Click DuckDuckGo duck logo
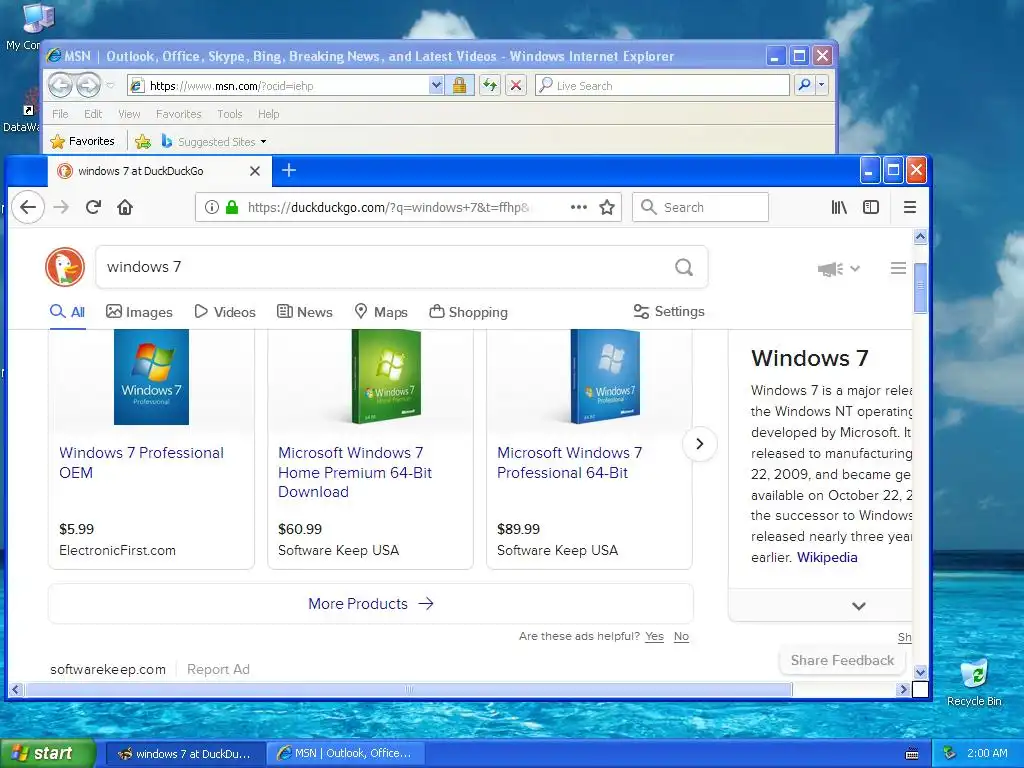The height and width of the screenshot is (768, 1024). (65, 267)
